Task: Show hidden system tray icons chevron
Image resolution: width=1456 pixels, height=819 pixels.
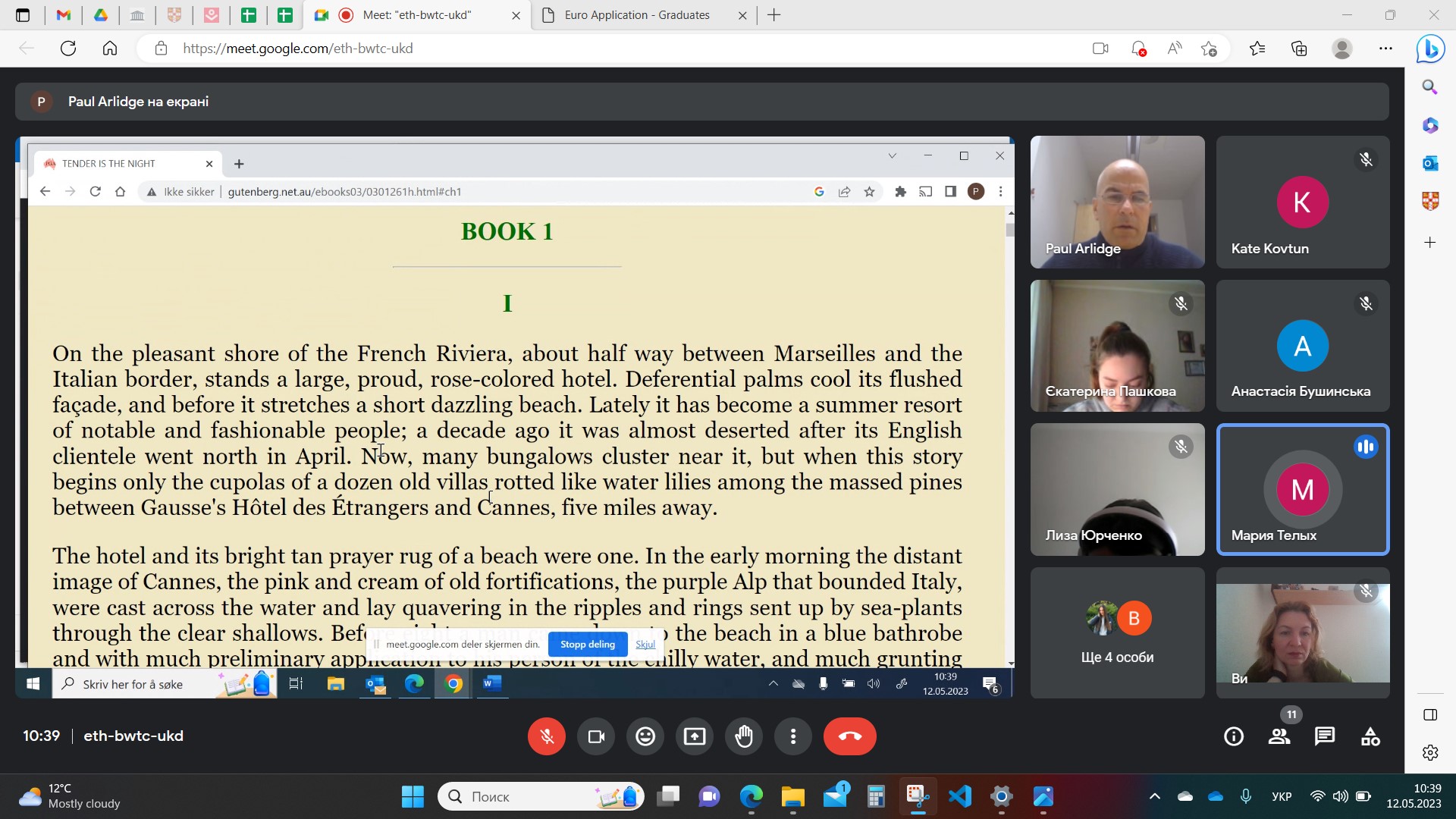Action: pyautogui.click(x=1155, y=797)
